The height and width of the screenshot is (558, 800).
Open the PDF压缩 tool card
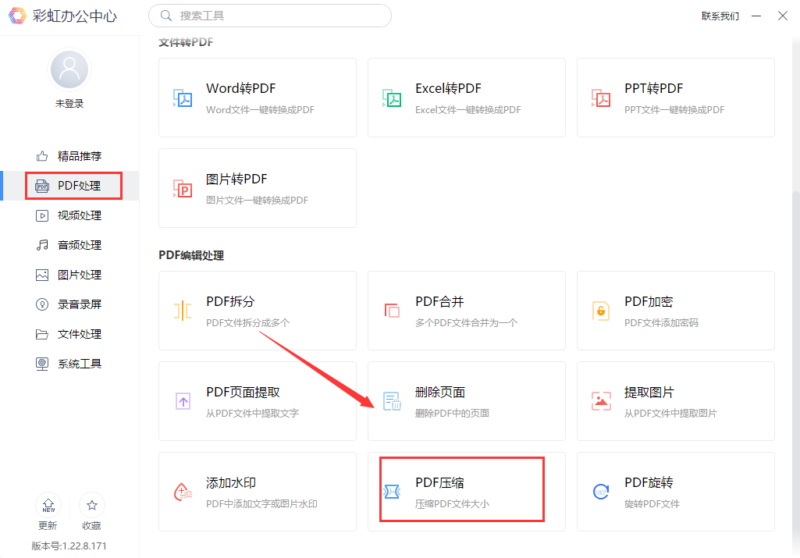tap(466, 492)
